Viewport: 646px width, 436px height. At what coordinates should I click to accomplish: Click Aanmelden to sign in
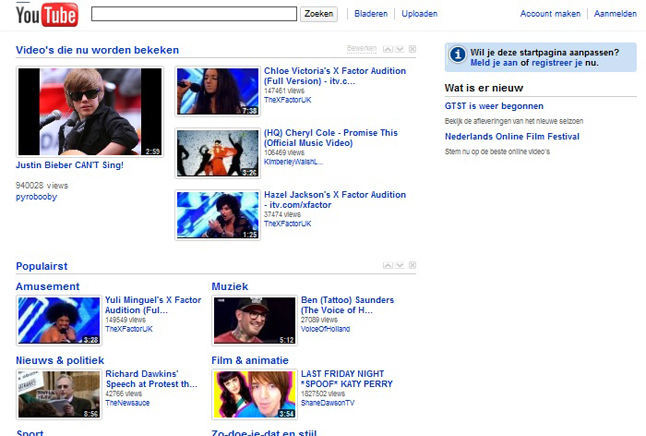tap(615, 14)
